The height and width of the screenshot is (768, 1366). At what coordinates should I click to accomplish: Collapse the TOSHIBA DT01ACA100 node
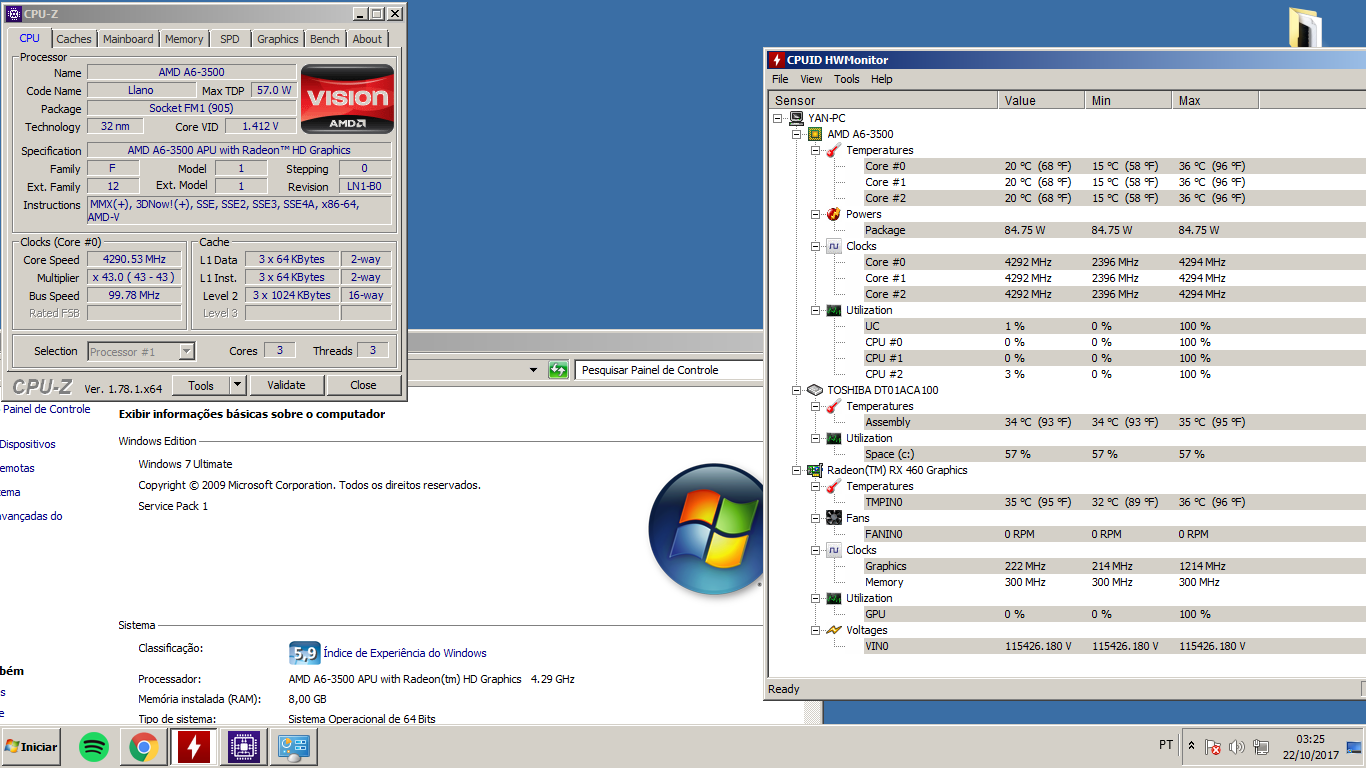(x=797, y=390)
